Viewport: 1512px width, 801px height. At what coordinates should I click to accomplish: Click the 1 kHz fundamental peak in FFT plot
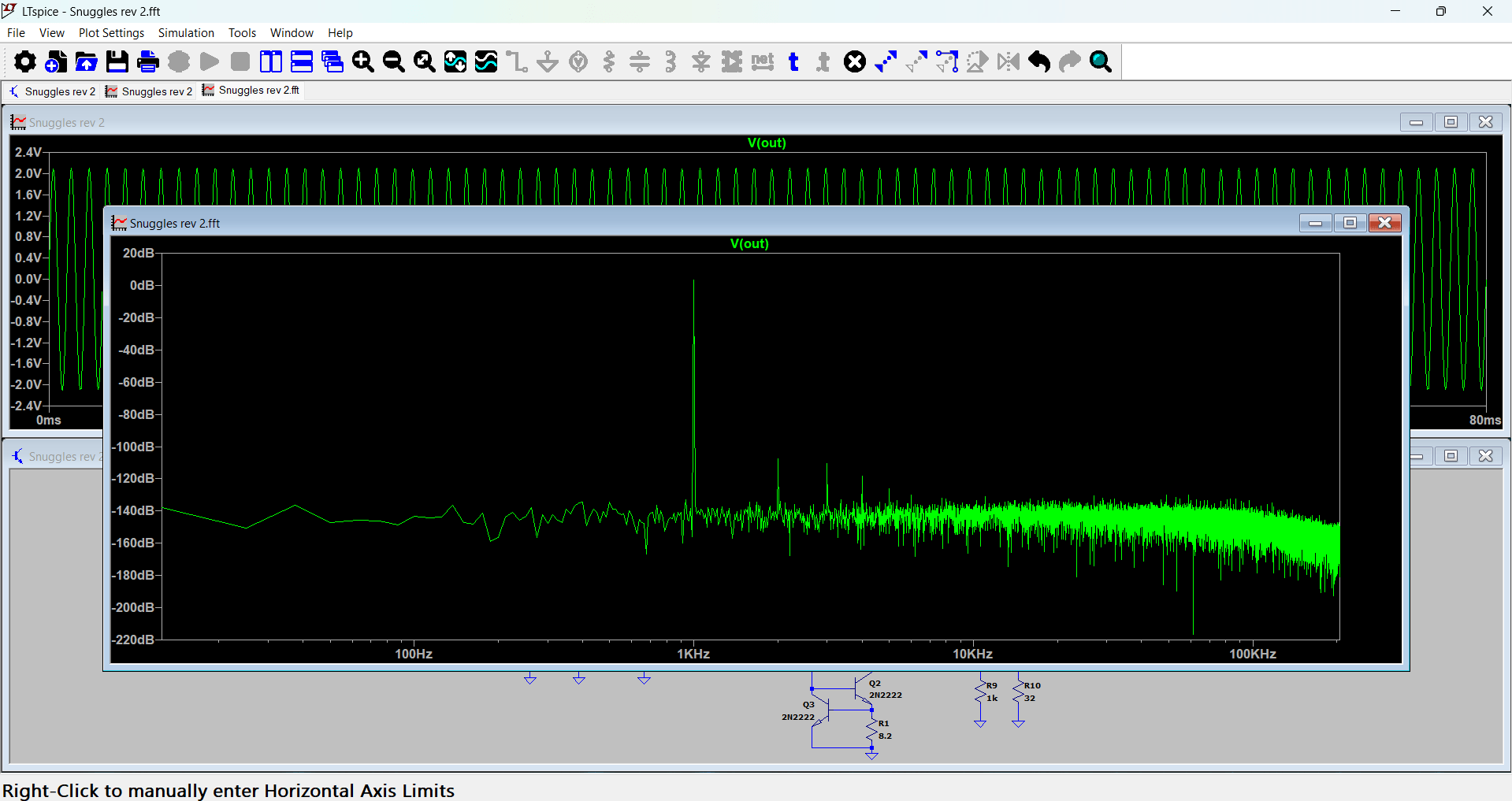click(693, 281)
